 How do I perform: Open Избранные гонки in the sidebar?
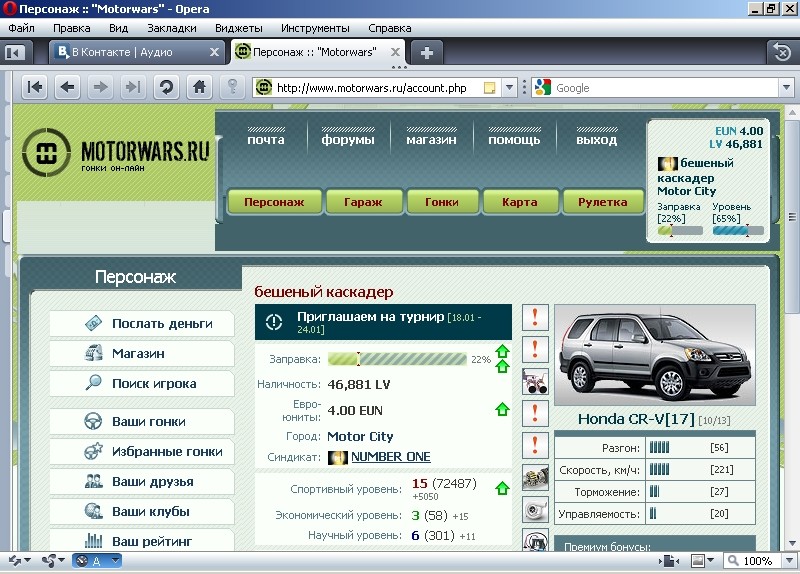pos(142,452)
